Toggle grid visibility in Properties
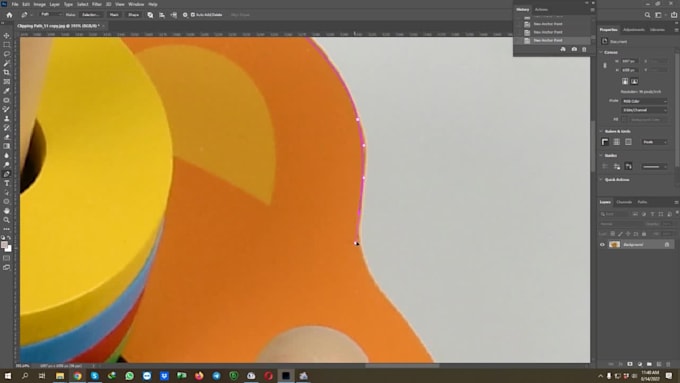The width and height of the screenshot is (680, 383). 617,142
